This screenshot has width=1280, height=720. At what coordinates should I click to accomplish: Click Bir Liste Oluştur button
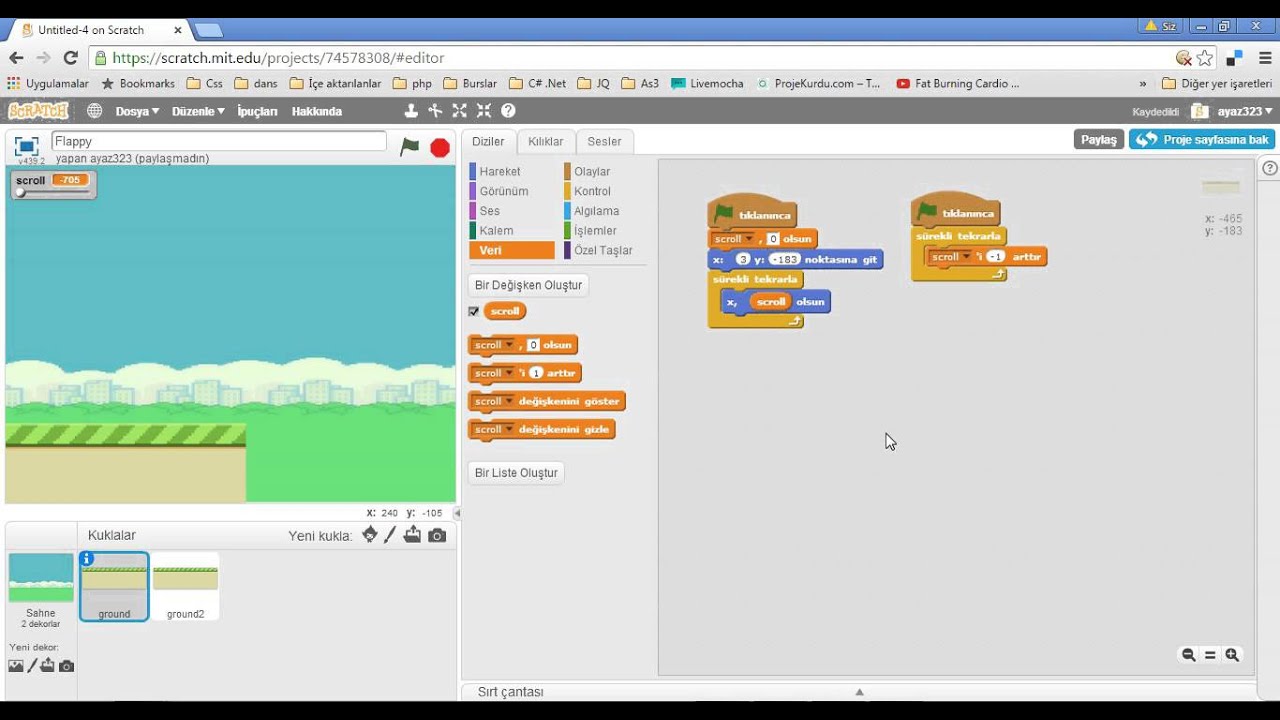pyautogui.click(x=516, y=473)
